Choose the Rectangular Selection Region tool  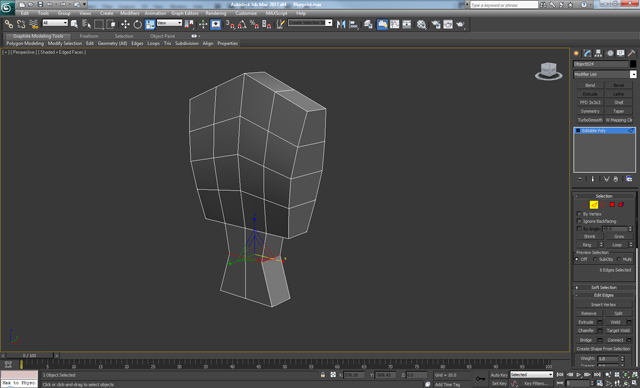(99, 24)
